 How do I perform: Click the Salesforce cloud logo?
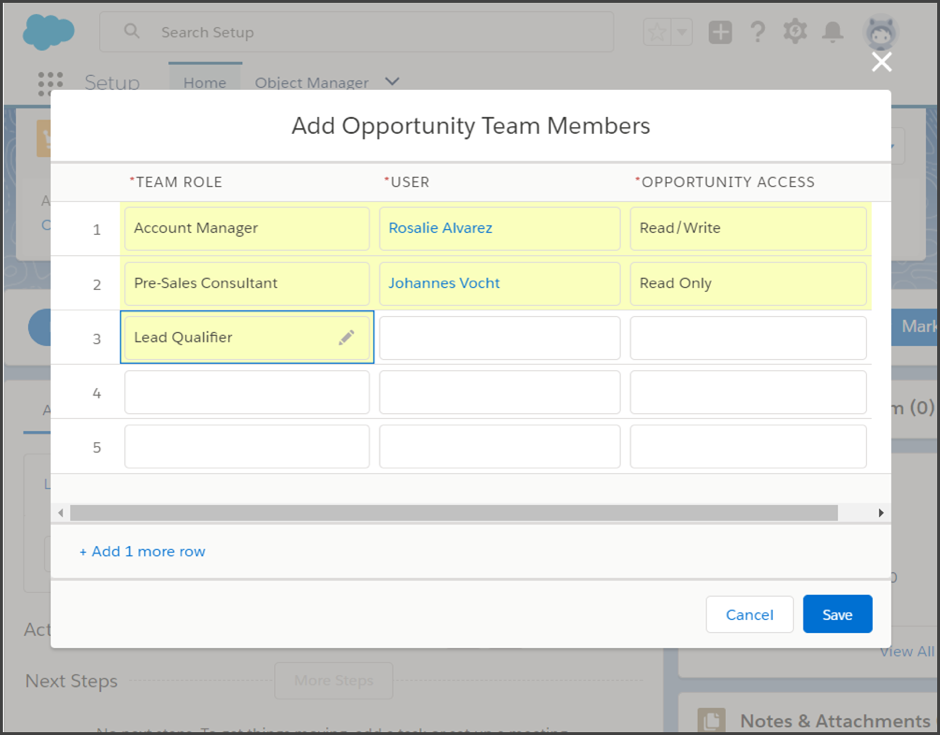tap(49, 32)
